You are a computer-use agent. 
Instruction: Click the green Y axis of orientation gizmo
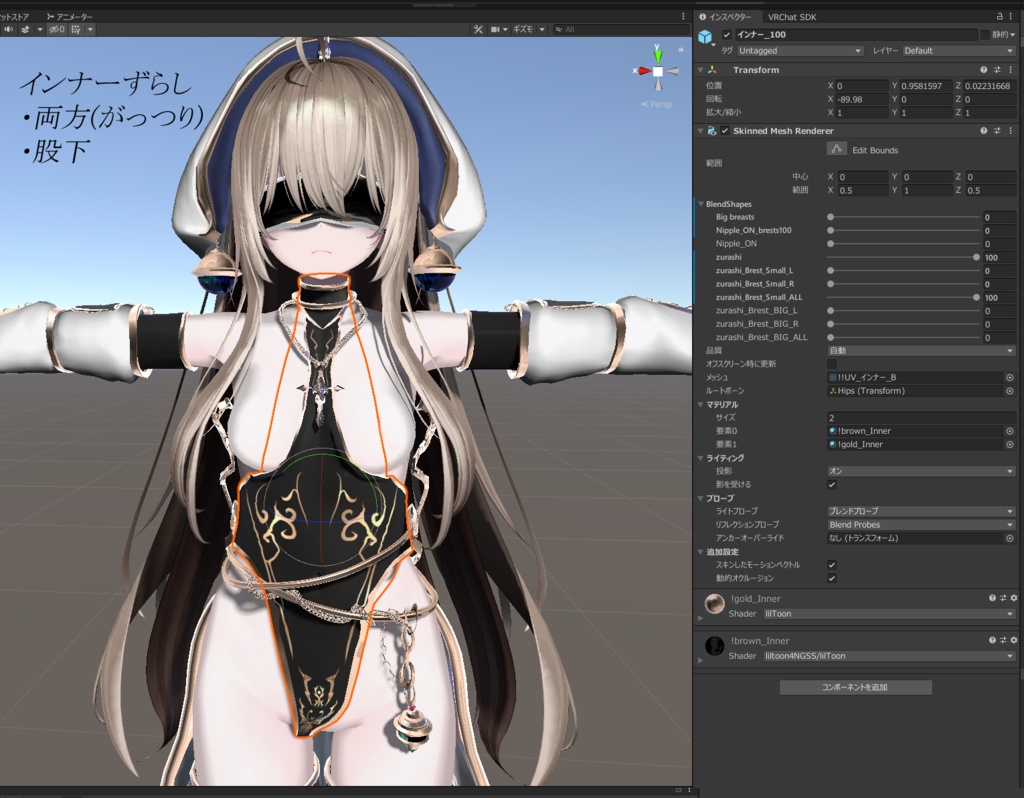[658, 56]
